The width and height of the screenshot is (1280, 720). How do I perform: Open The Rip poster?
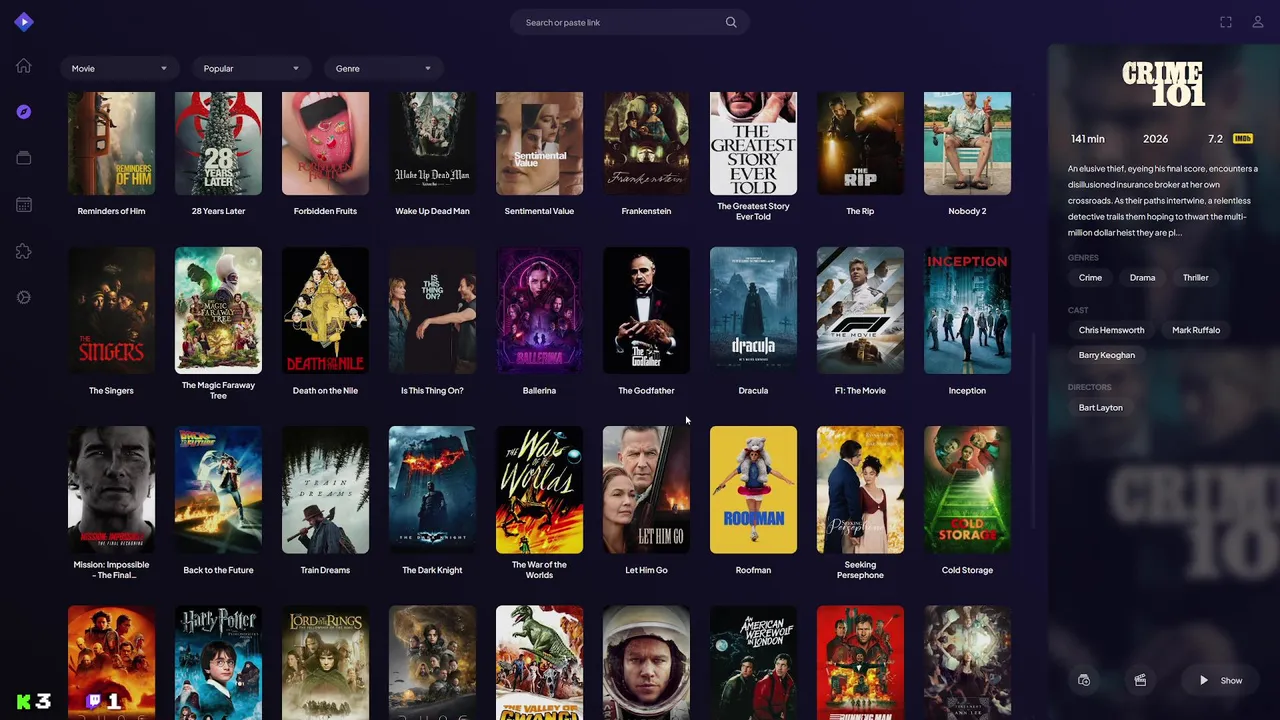(860, 143)
